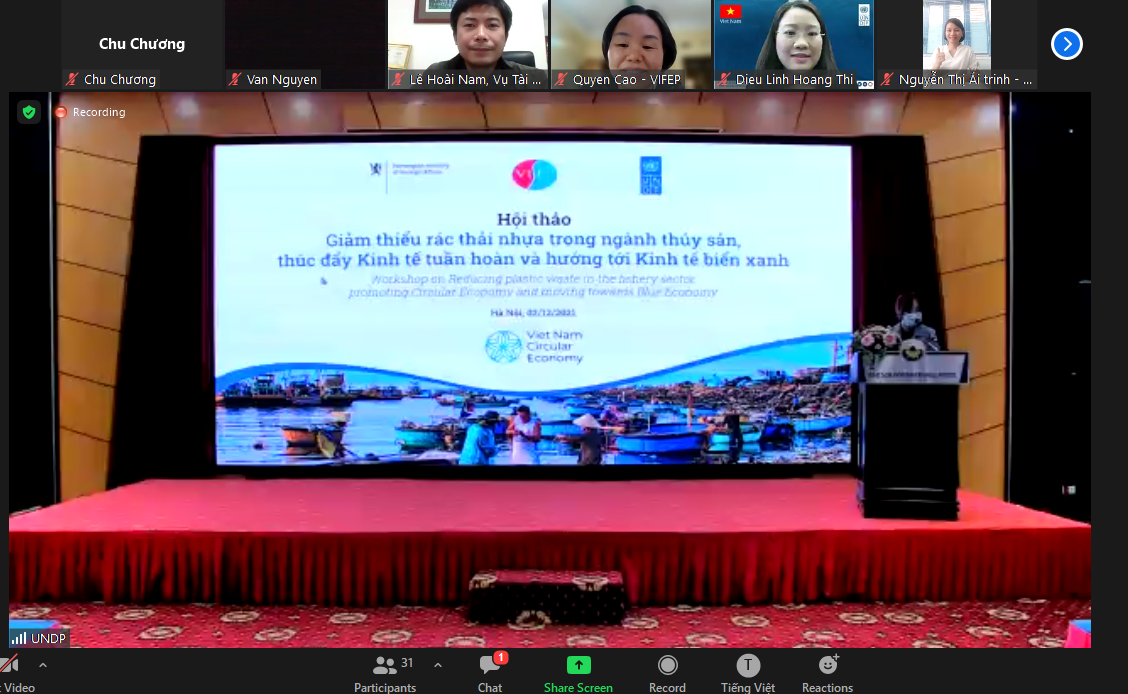The height and width of the screenshot is (694, 1128).
Task: Toggle meeting recording with Record button
Action: pyautogui.click(x=667, y=673)
